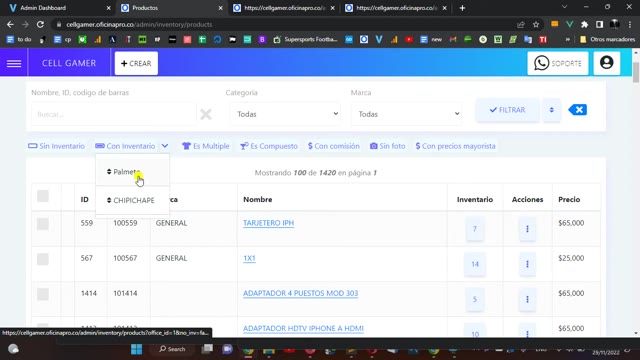Collapse the Con Inventario chevron dropdown
Viewport: 640px width, 360px height.
click(164, 146)
